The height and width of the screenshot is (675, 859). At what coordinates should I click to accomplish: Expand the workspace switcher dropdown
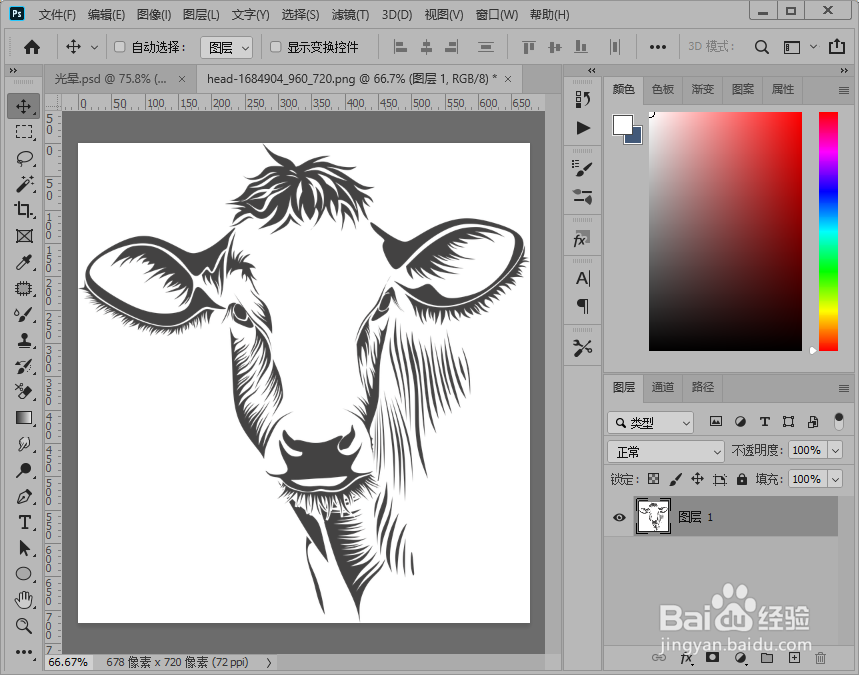(814, 47)
